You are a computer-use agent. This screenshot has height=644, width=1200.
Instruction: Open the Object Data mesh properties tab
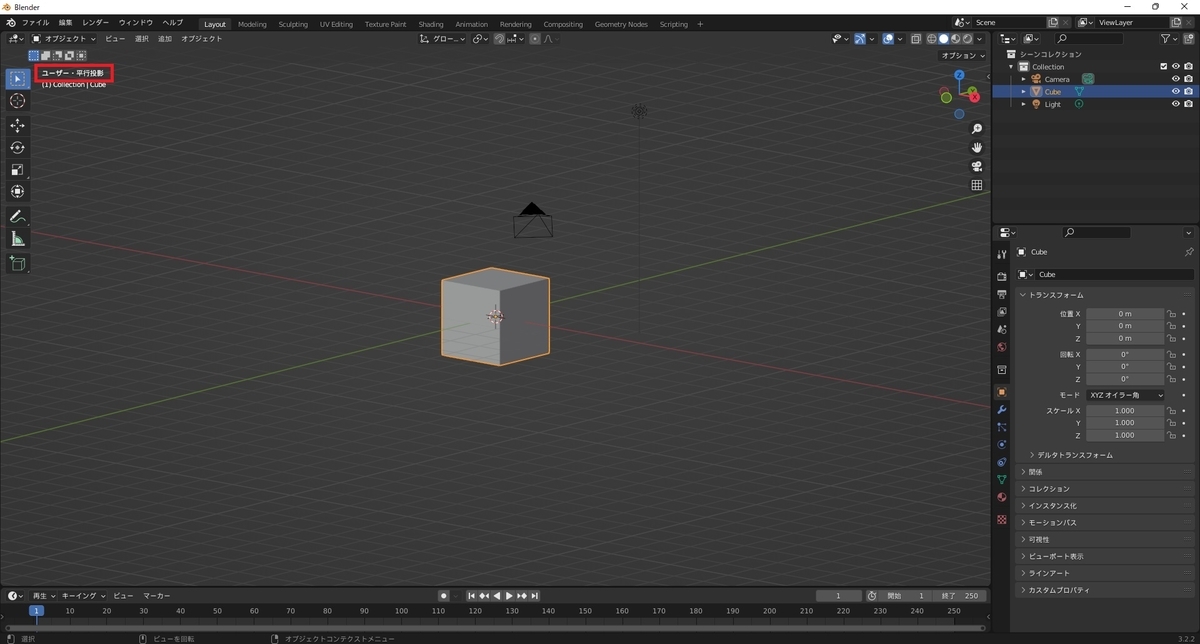(1001, 480)
